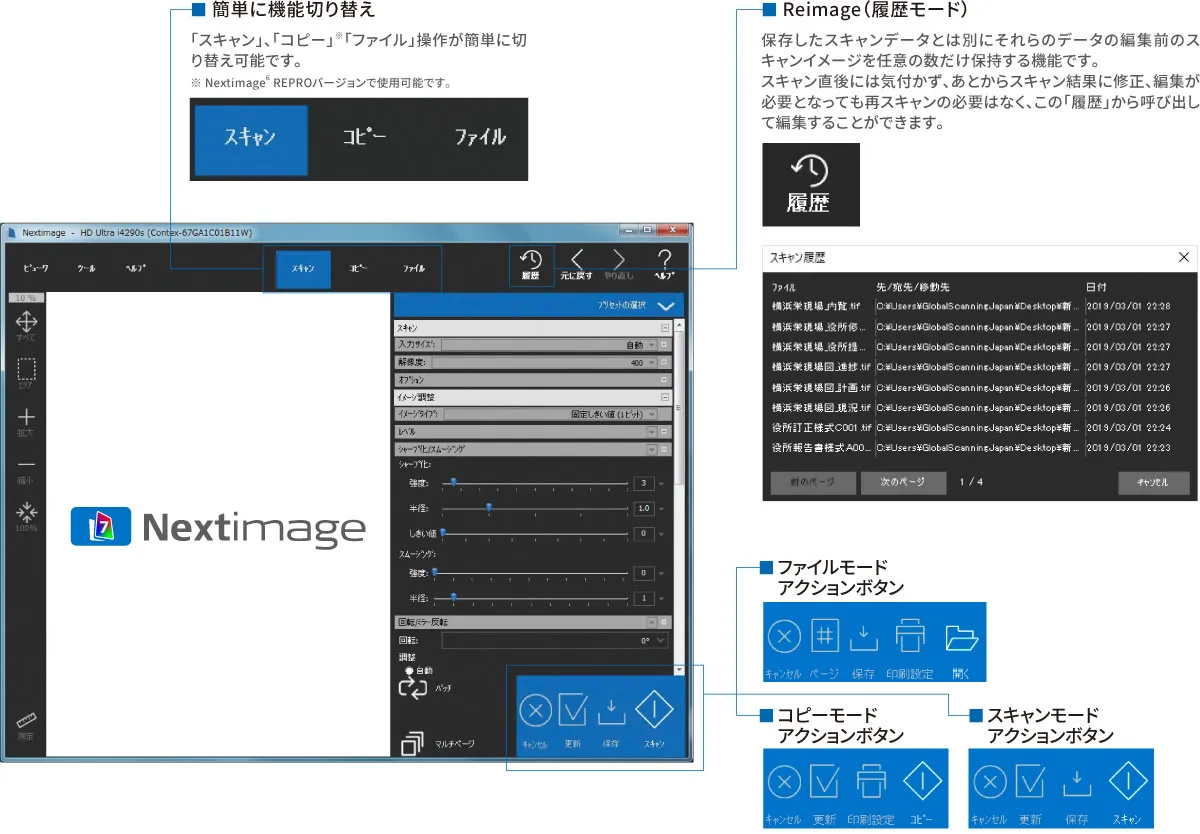Adjust the シャープ化 強度 slider

coord(455,483)
